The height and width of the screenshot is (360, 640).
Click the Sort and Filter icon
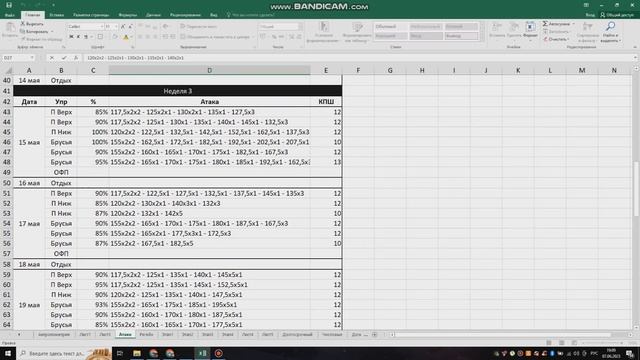[x=587, y=27]
